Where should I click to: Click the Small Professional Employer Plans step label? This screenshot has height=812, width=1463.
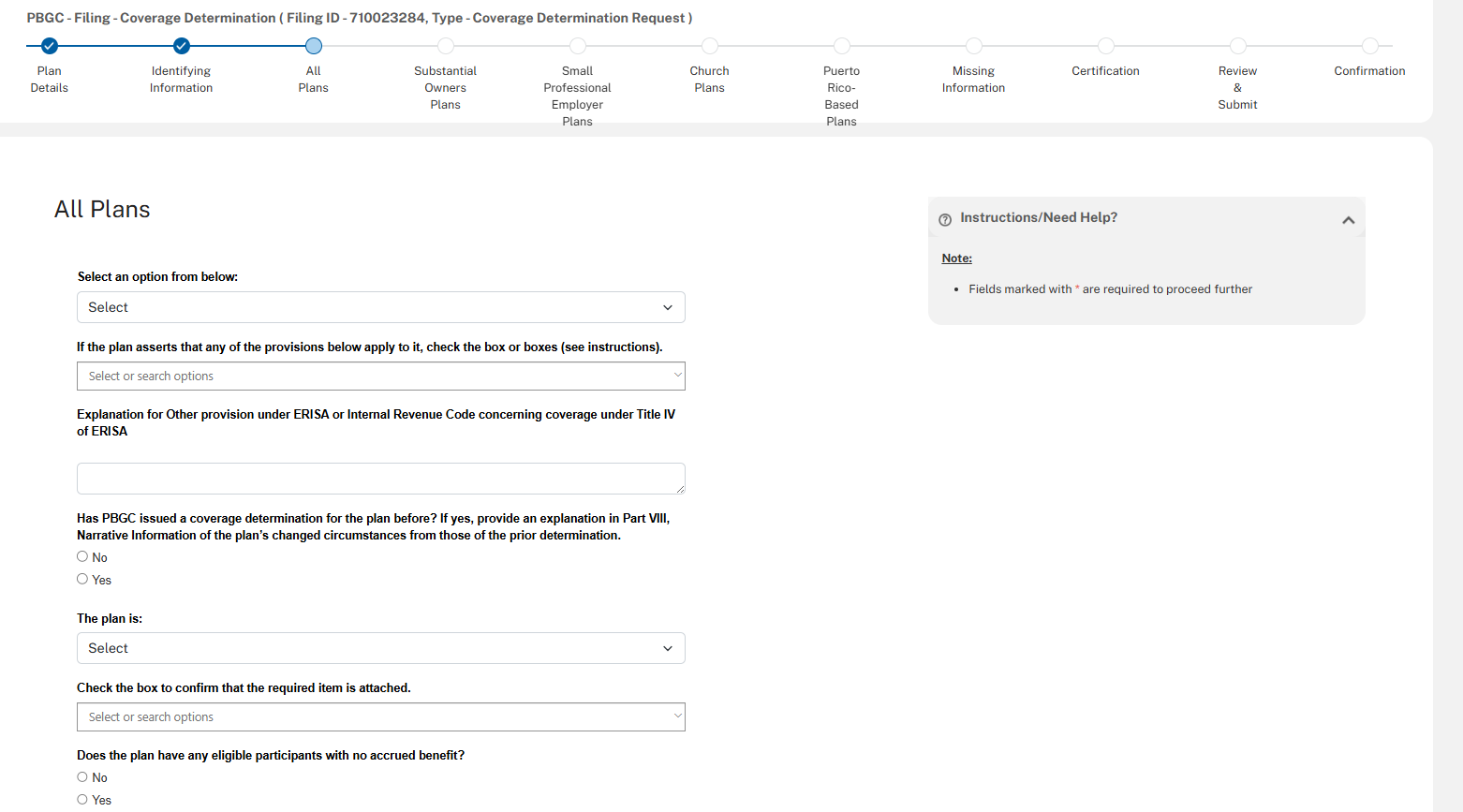578,96
